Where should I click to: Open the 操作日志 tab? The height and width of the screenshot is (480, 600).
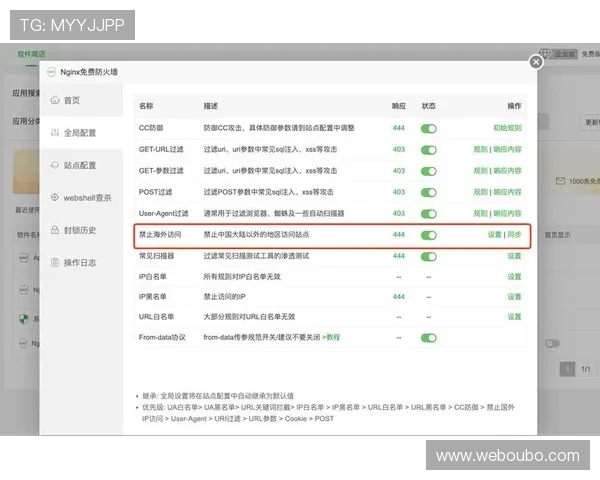[x=82, y=262]
